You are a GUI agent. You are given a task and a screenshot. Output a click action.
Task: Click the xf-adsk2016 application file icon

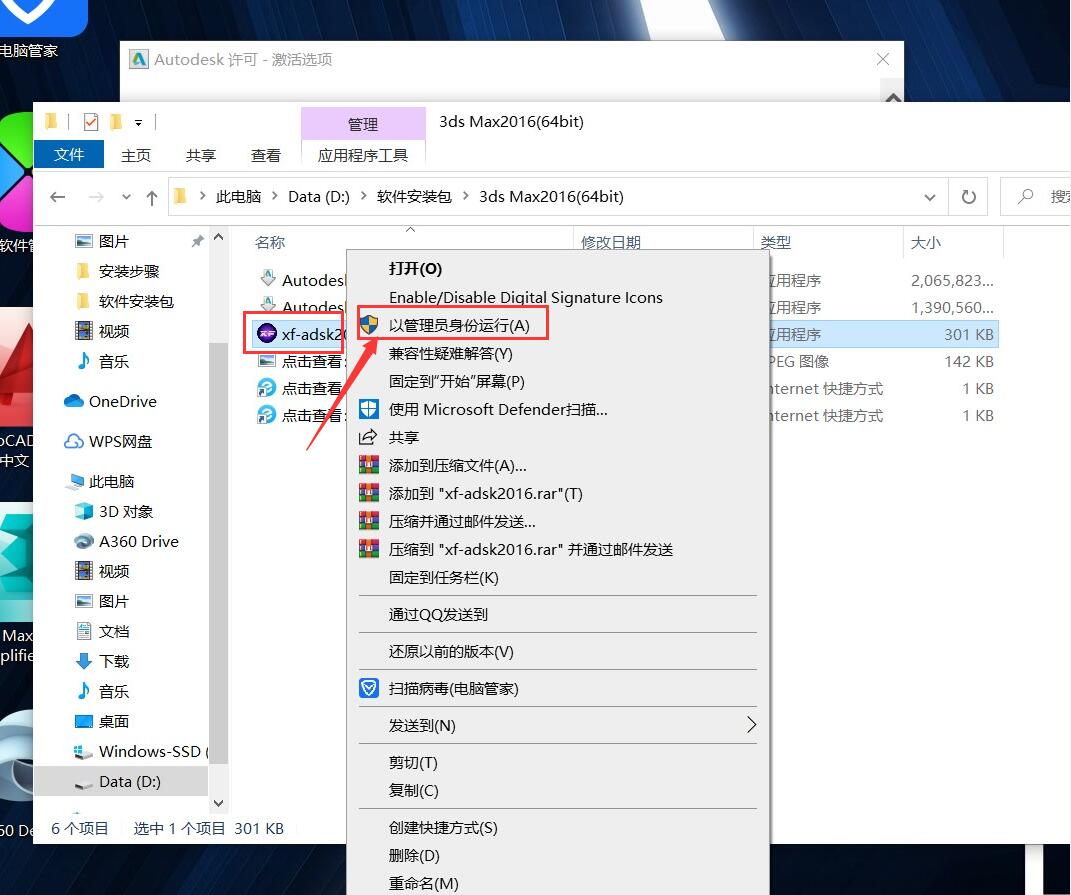[x=267, y=334]
